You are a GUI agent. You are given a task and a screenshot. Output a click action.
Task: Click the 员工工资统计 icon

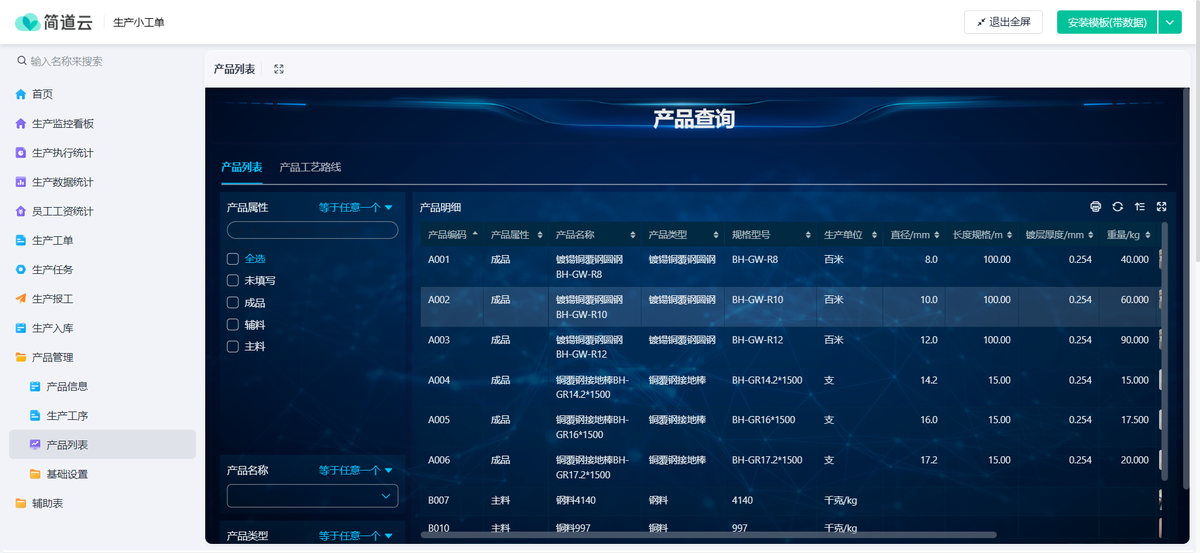21,211
